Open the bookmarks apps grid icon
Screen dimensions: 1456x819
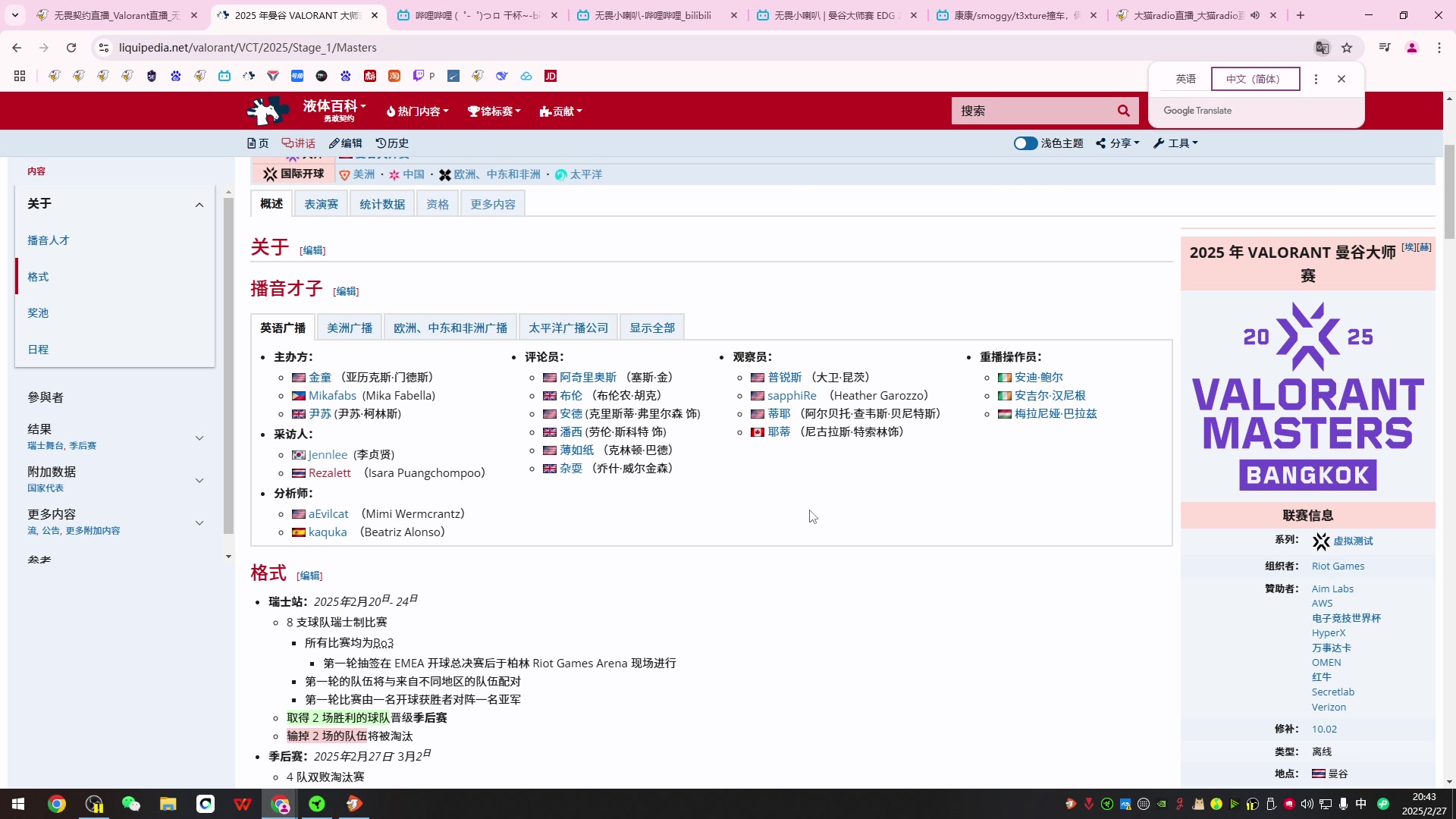20,76
